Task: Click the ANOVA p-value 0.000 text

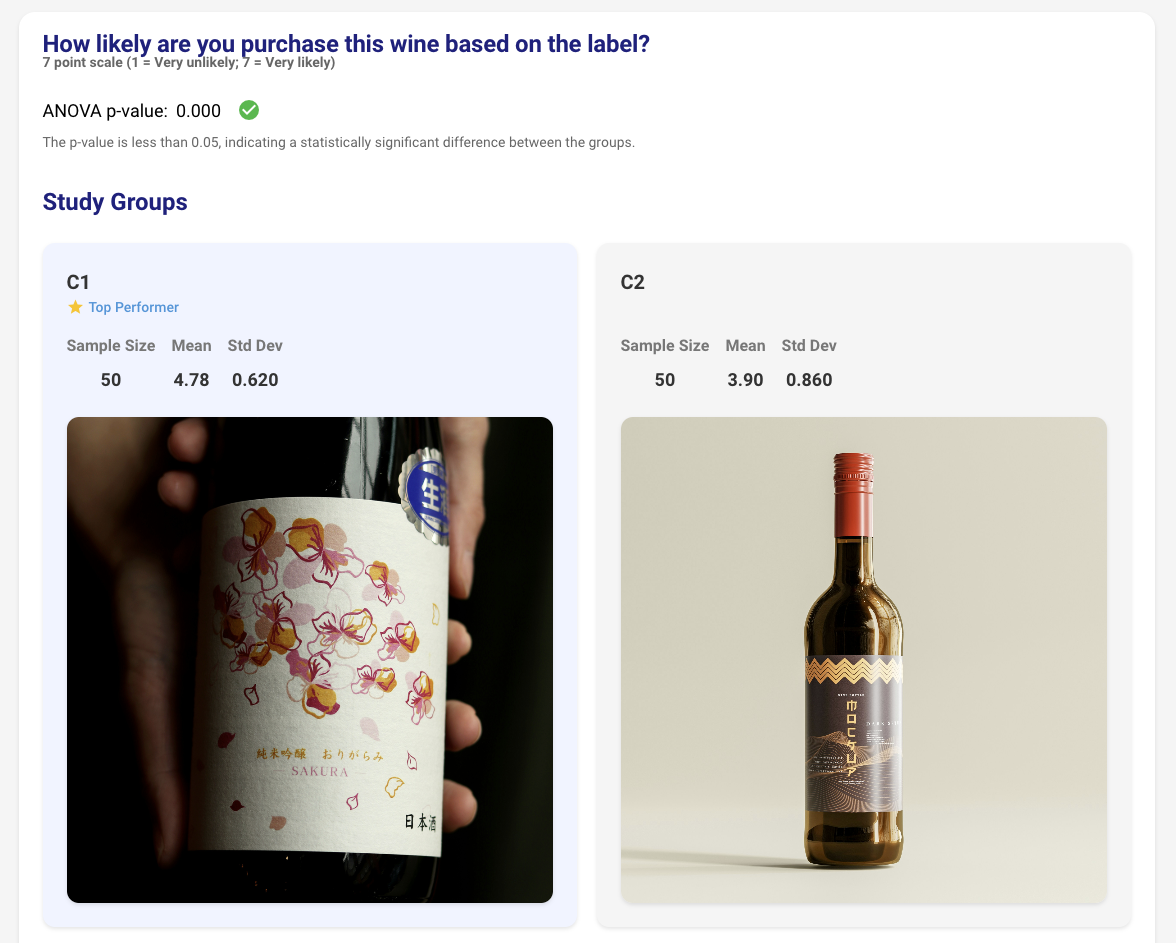Action: 198,111
